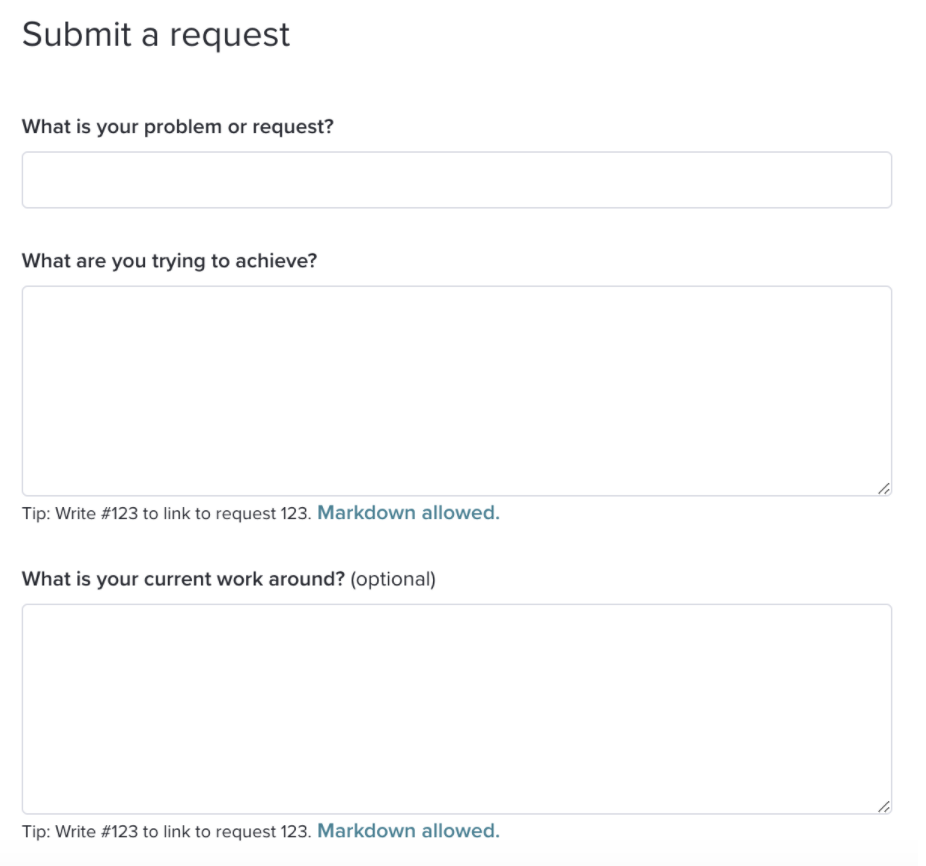Click the word 'allowed.' in the upper Markdown link
This screenshot has height=866, width=926.
pyautogui.click(x=461, y=513)
